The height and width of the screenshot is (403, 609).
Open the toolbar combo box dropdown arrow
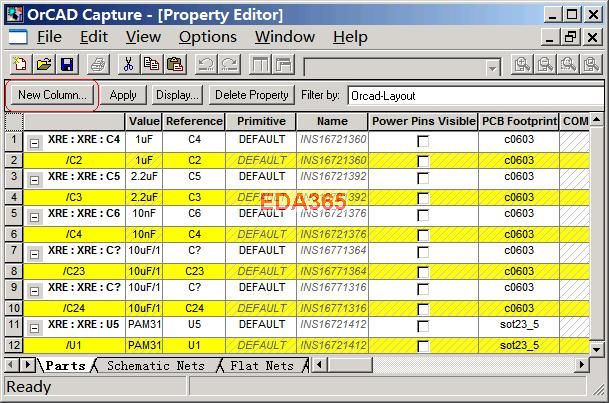[492, 68]
